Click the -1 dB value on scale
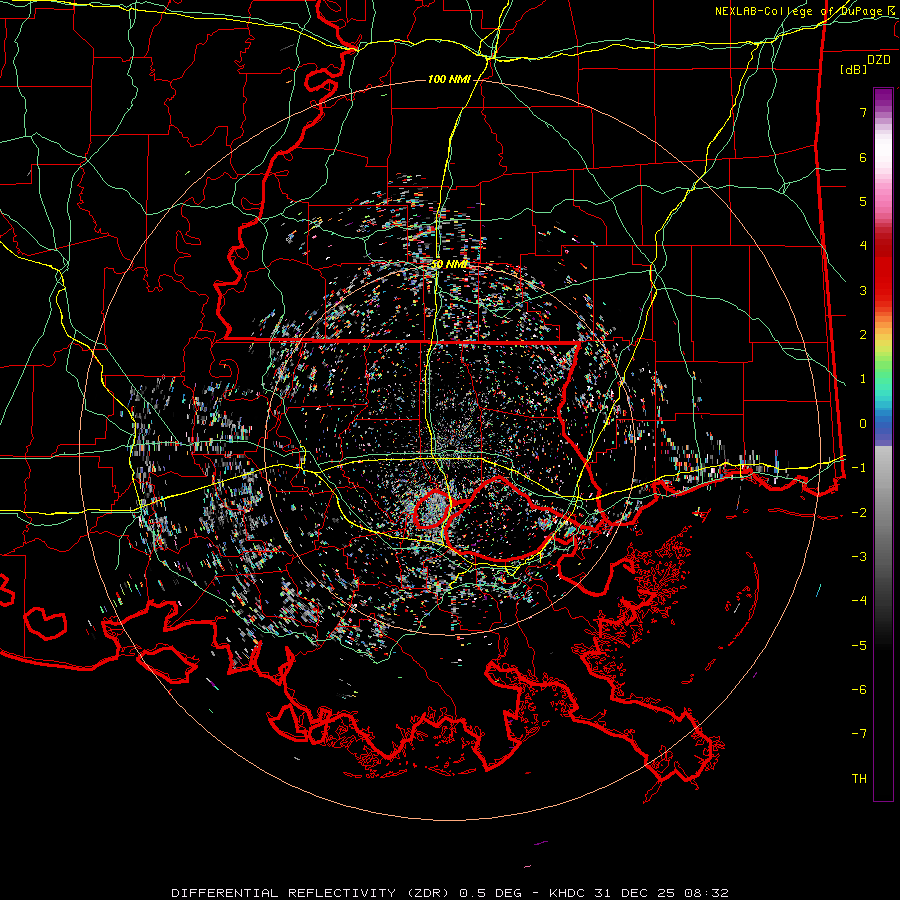Screen dimensions: 900x900 (x=859, y=468)
